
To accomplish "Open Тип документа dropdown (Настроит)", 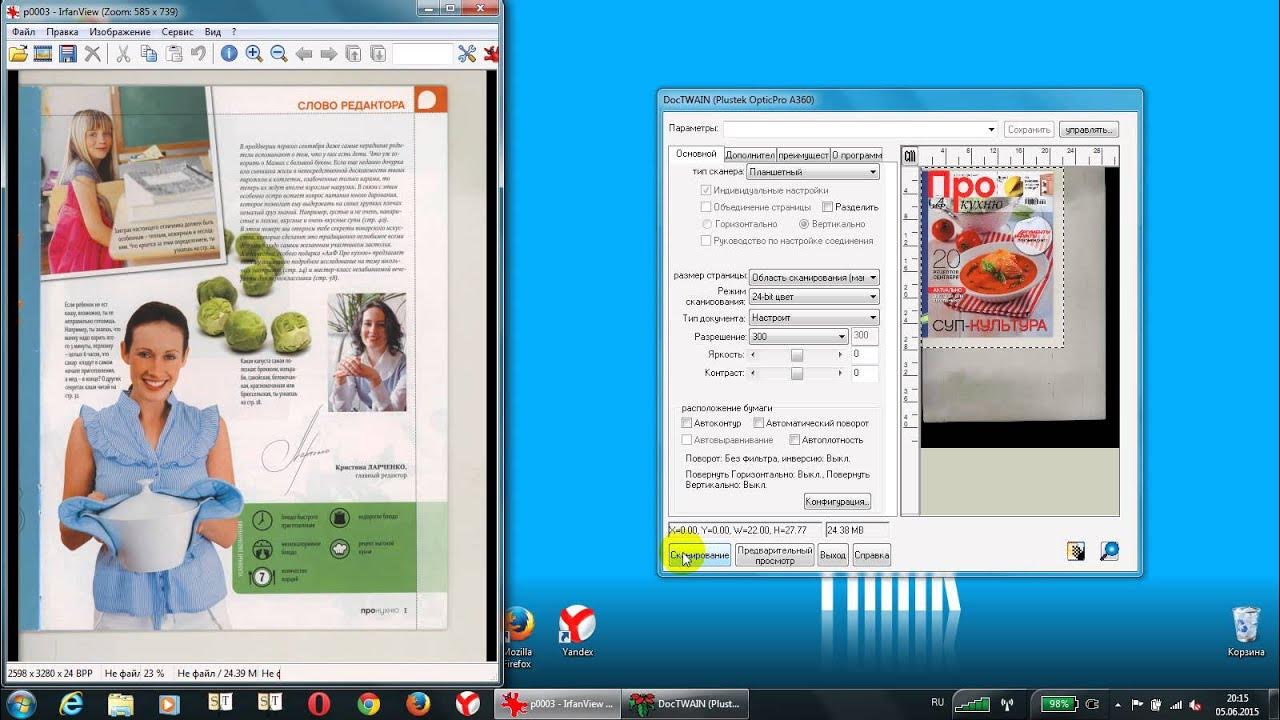I will point(813,317).
